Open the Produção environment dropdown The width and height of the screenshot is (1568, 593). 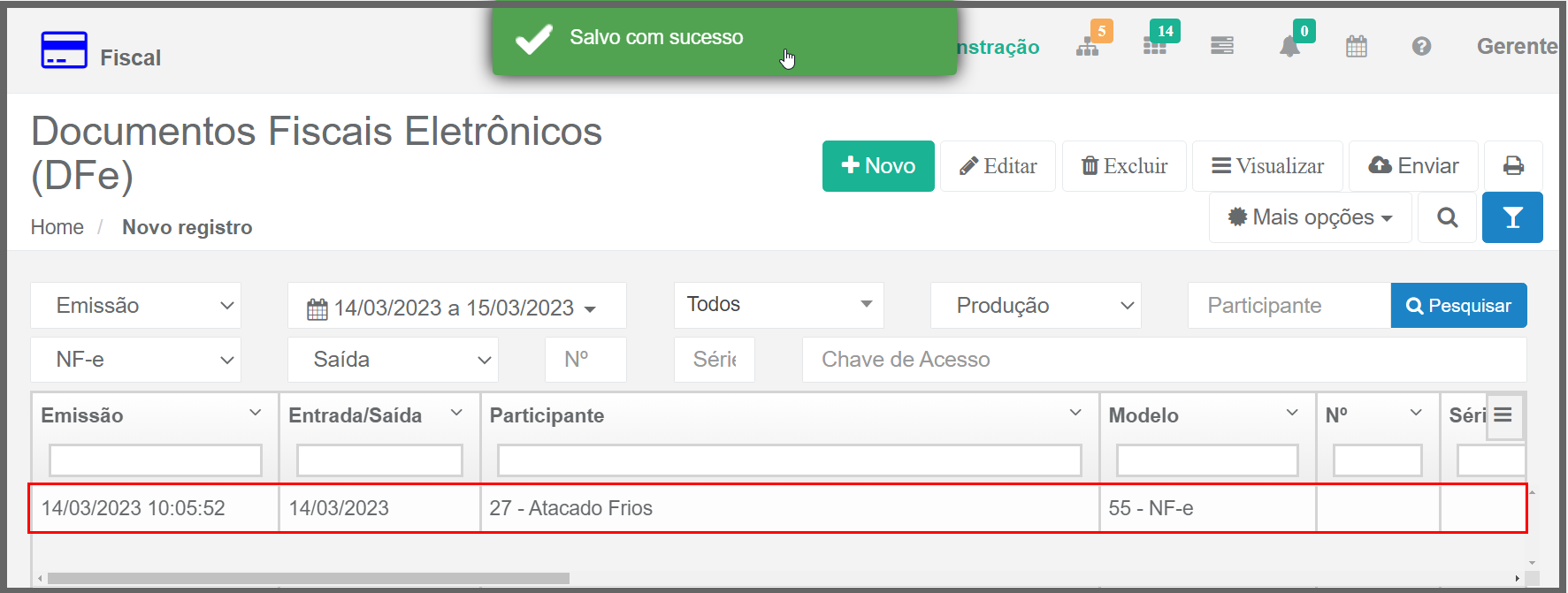pyautogui.click(x=1036, y=306)
